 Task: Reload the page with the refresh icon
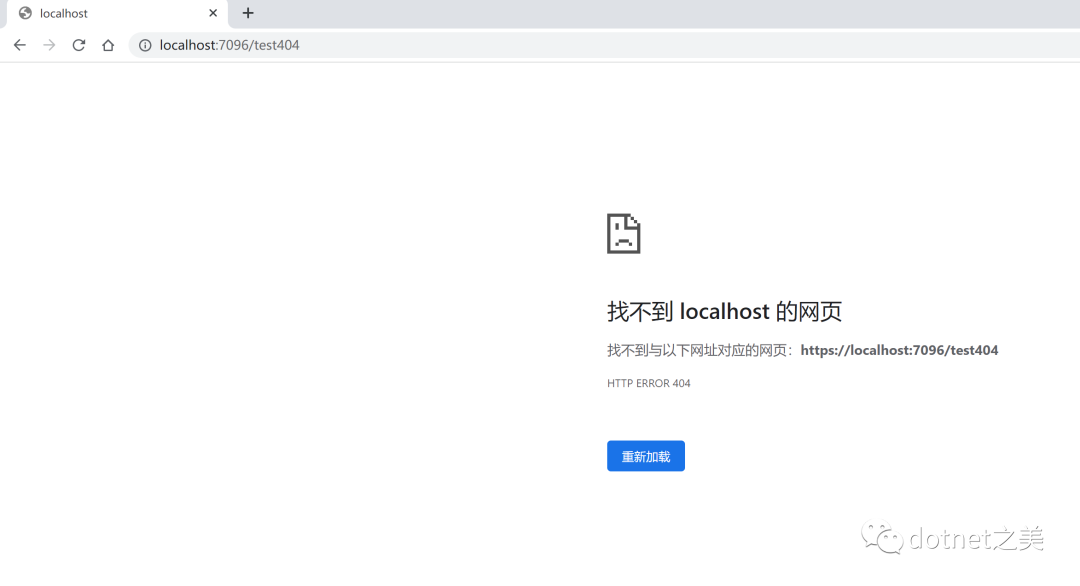[x=79, y=45]
